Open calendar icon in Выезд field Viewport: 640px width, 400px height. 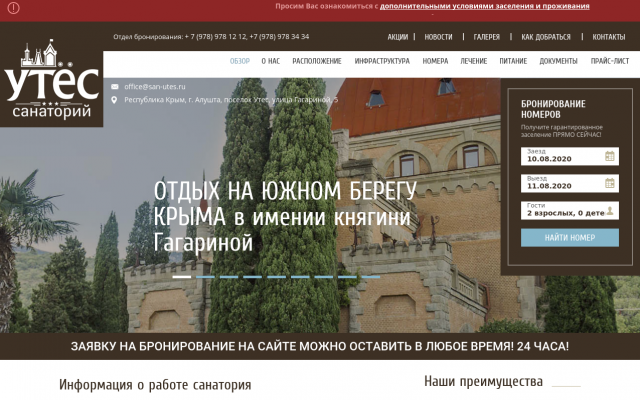coord(609,183)
